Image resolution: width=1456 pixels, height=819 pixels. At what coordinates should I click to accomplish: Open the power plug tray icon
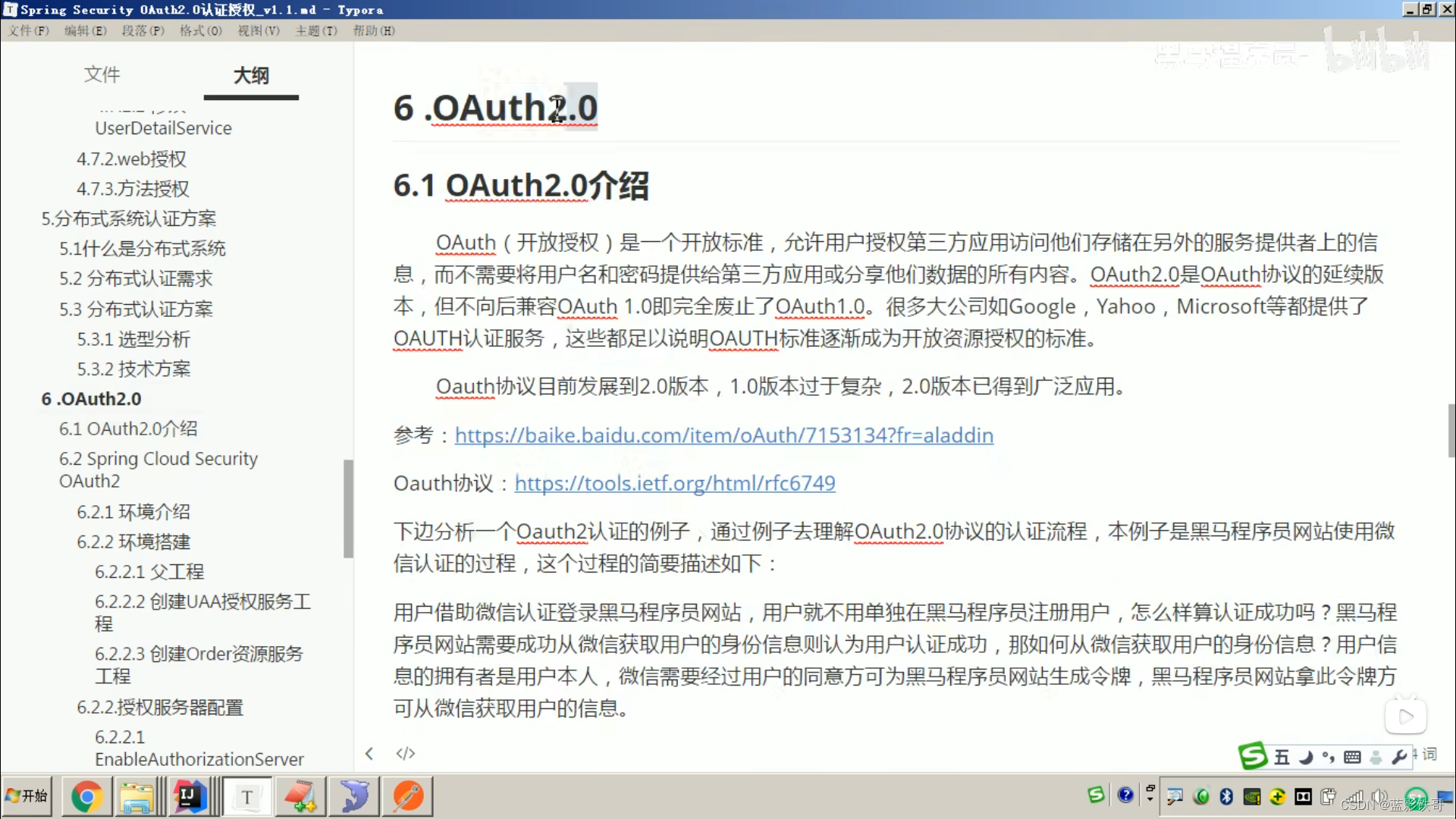point(1328,796)
